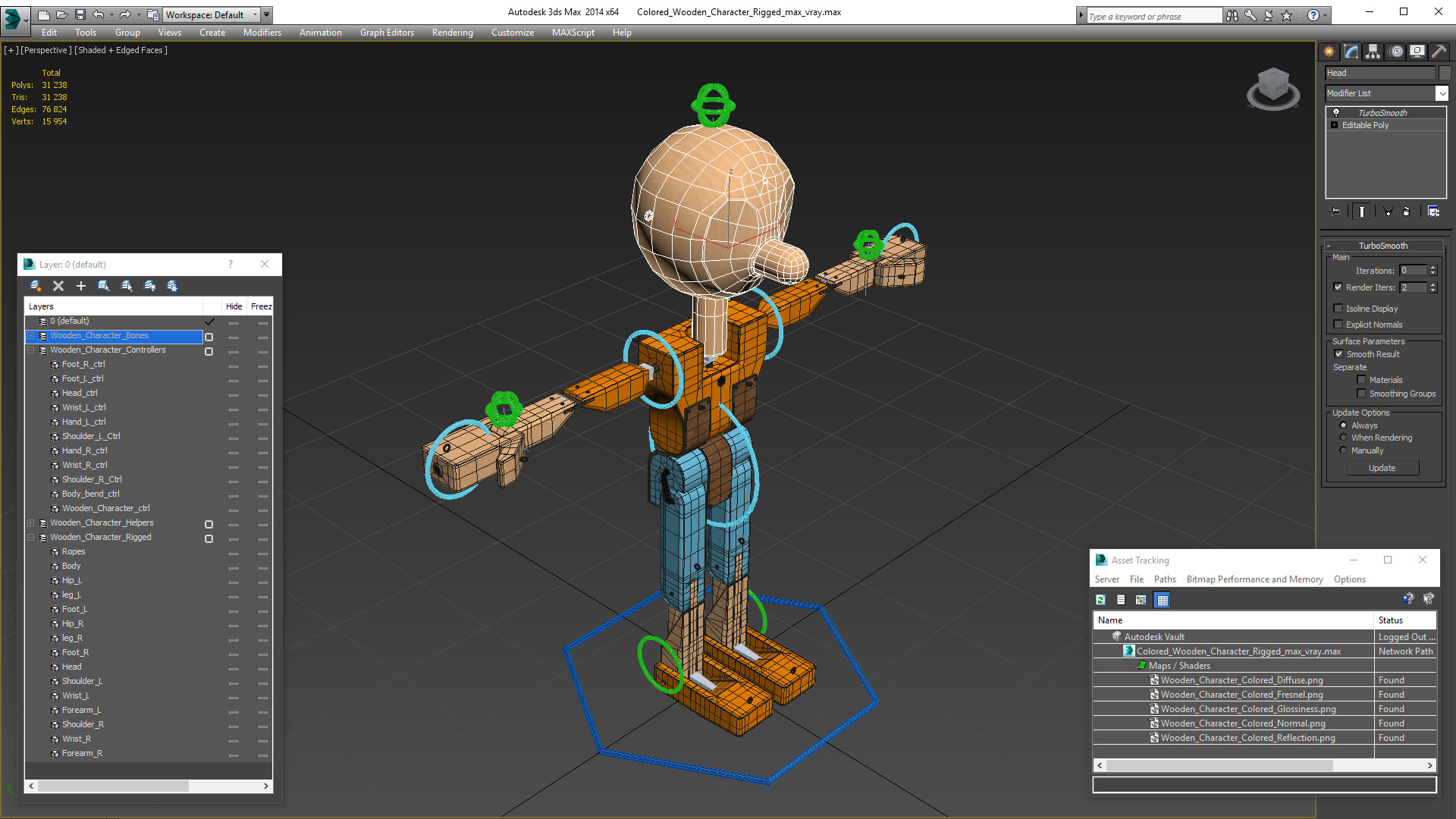The height and width of the screenshot is (819, 1456).
Task: Toggle TurboSmooth modifier lightbulb
Action: [1336, 112]
